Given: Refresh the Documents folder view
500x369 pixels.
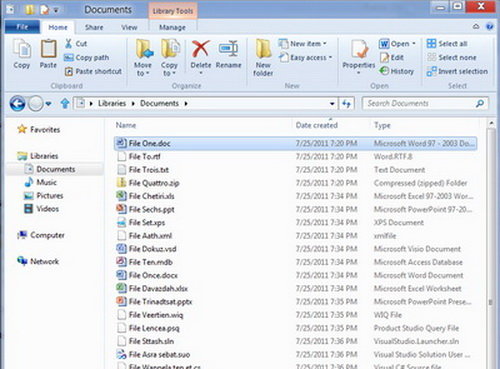Looking at the screenshot, I should 347,103.
